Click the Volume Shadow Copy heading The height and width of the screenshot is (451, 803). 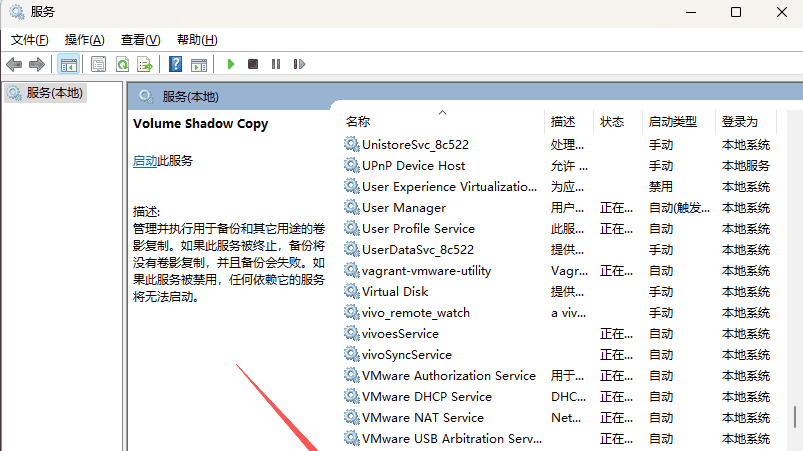200,124
